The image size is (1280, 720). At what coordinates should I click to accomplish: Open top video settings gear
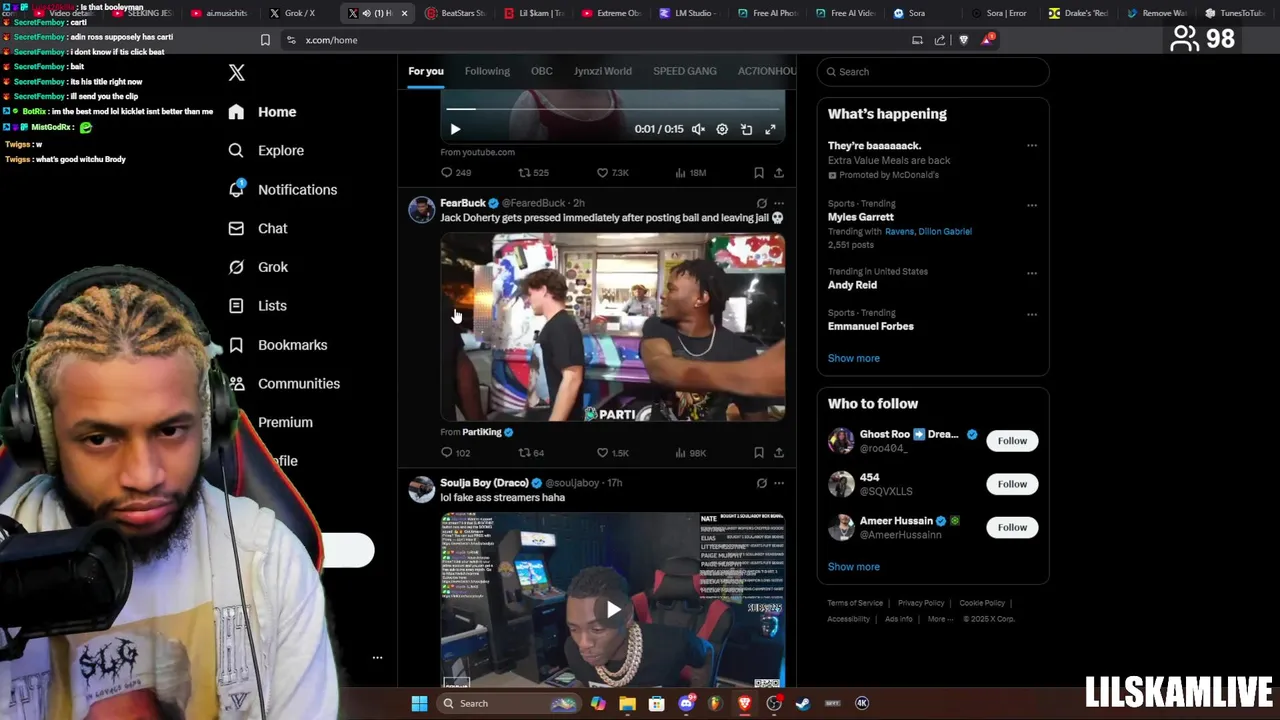point(722,129)
